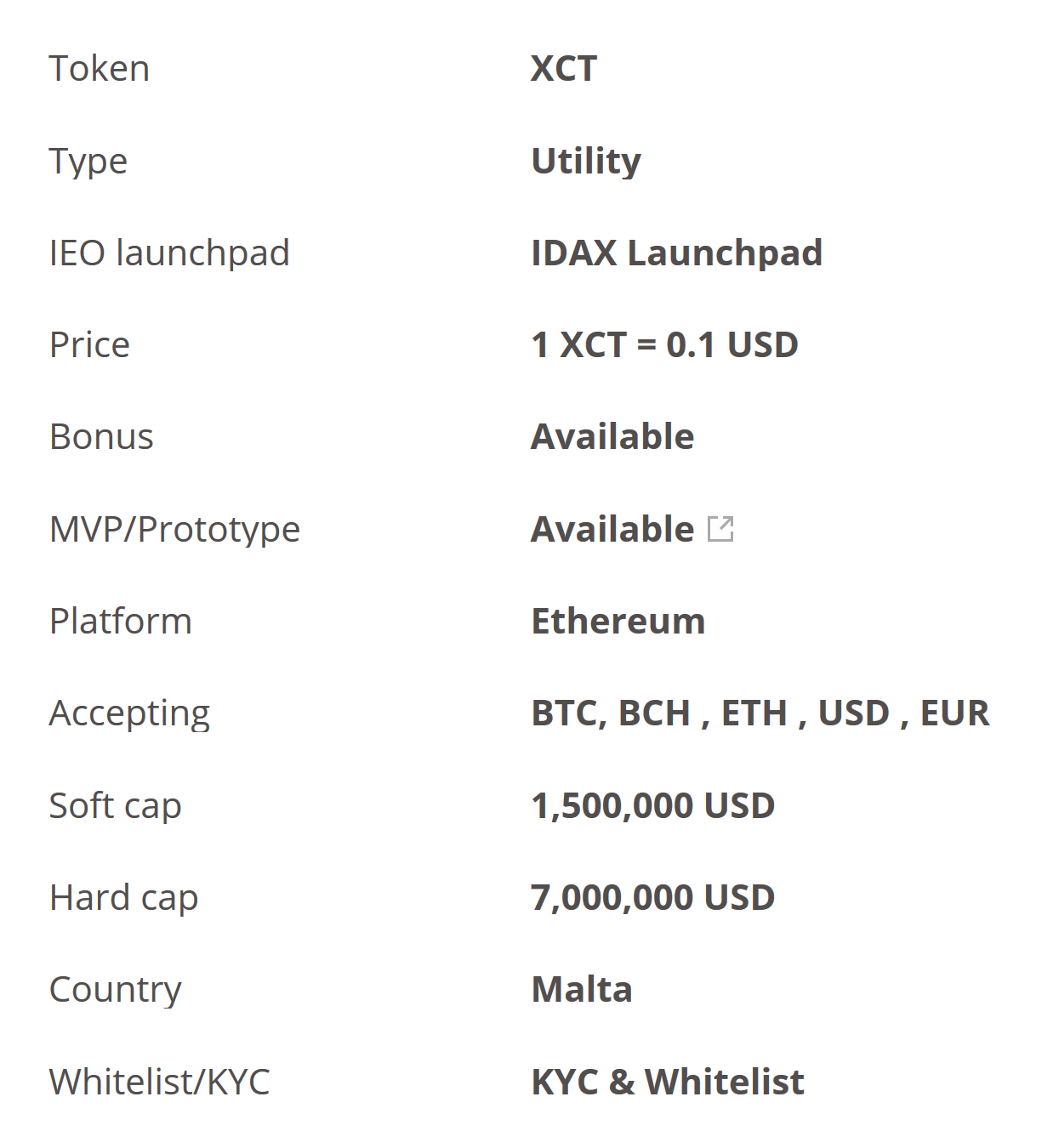
Task: Click the hard cap '7,000,000 USD'
Action: (652, 897)
